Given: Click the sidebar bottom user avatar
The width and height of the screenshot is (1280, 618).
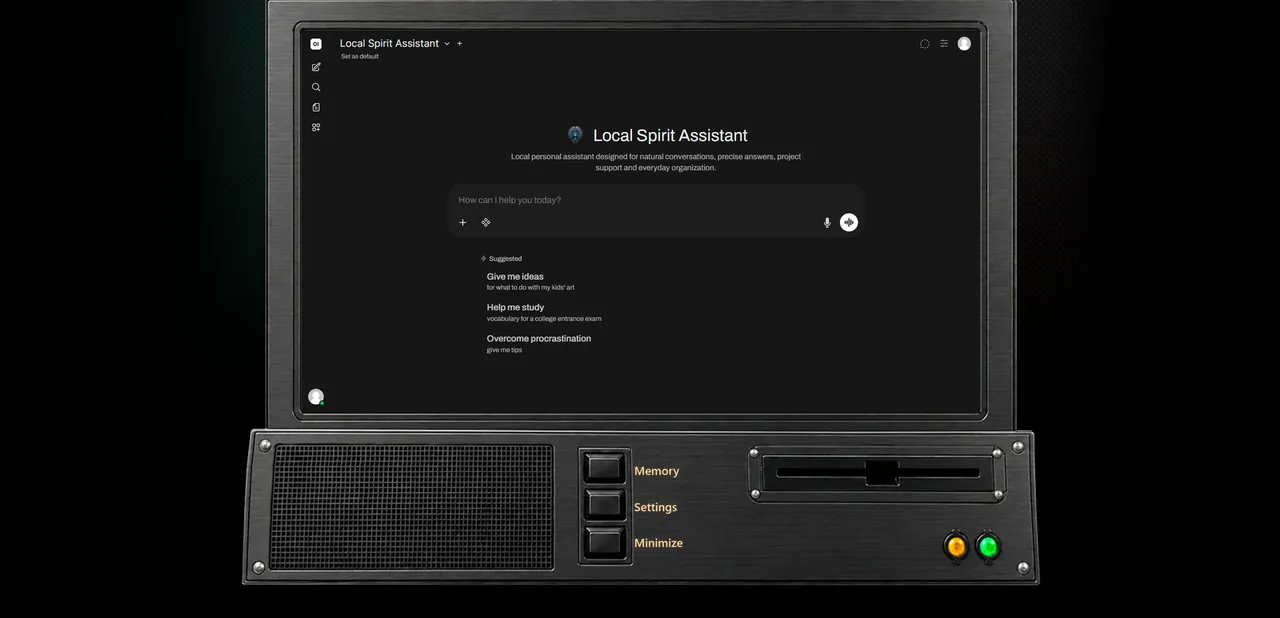Looking at the screenshot, I should click(316, 396).
